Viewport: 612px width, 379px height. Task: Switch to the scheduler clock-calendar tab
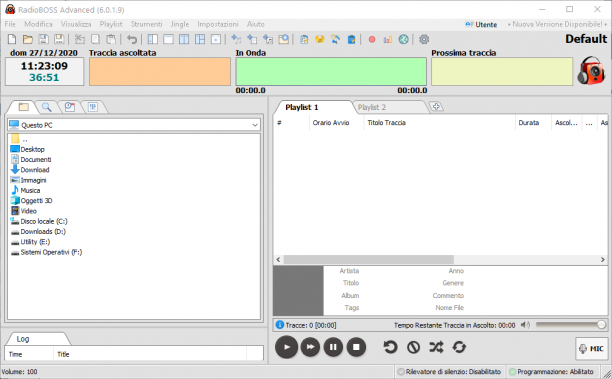(x=70, y=107)
